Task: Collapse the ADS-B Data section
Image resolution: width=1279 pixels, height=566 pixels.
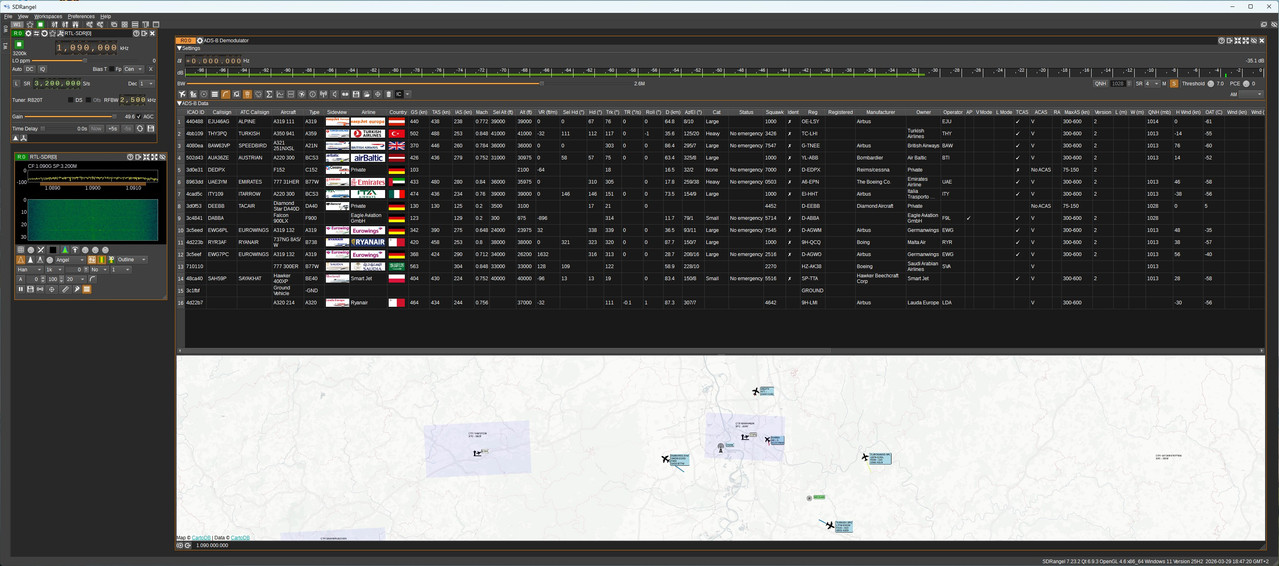Action: coord(179,103)
